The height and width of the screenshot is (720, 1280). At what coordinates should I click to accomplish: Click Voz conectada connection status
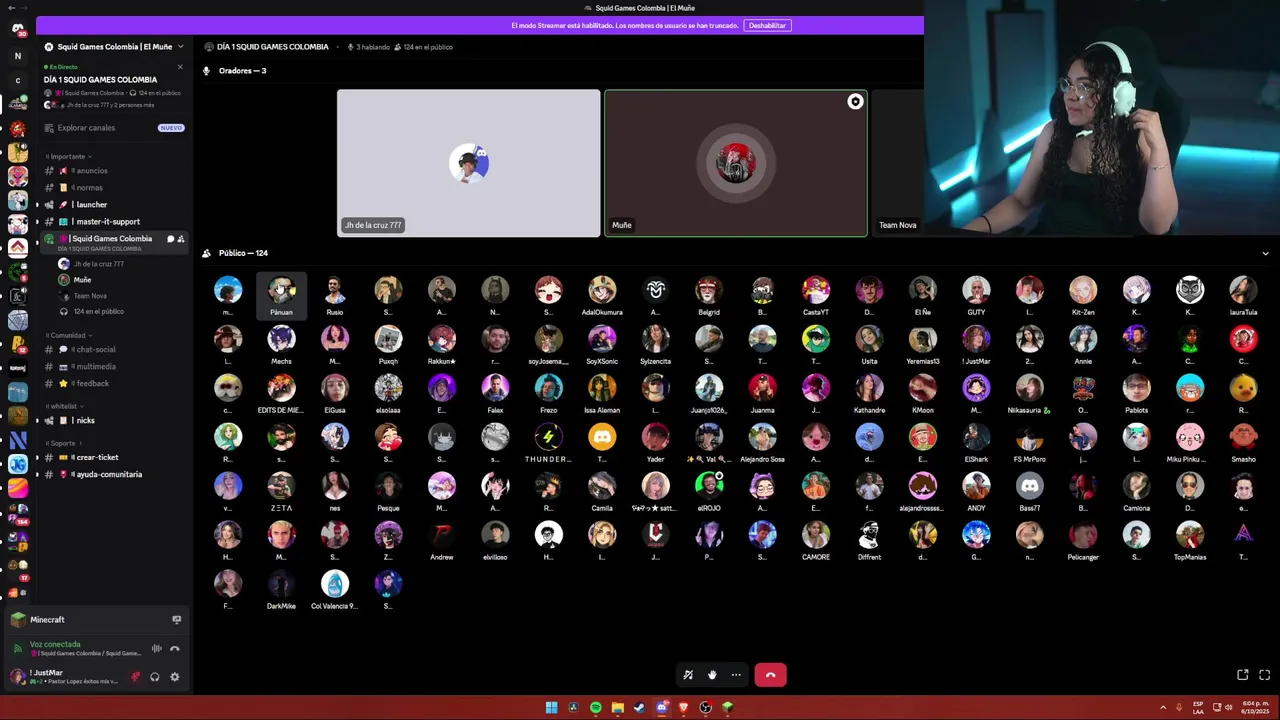pos(55,644)
